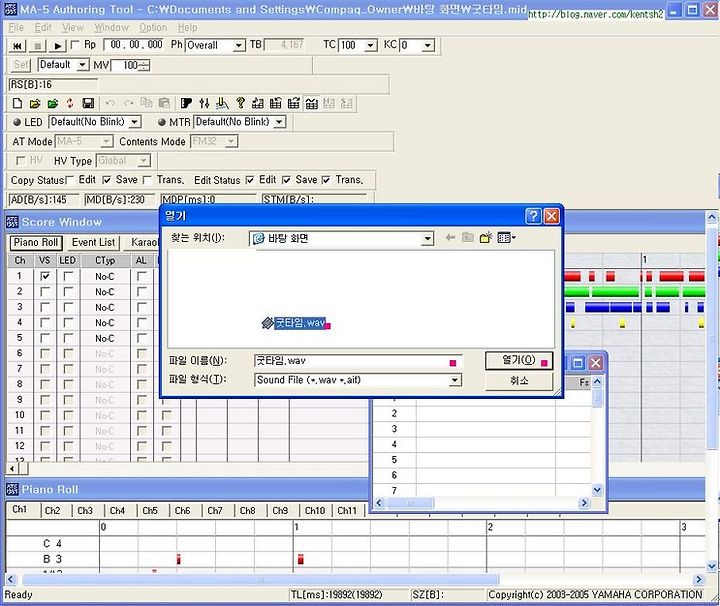
Task: Rewind playback to start
Action: 17,46
